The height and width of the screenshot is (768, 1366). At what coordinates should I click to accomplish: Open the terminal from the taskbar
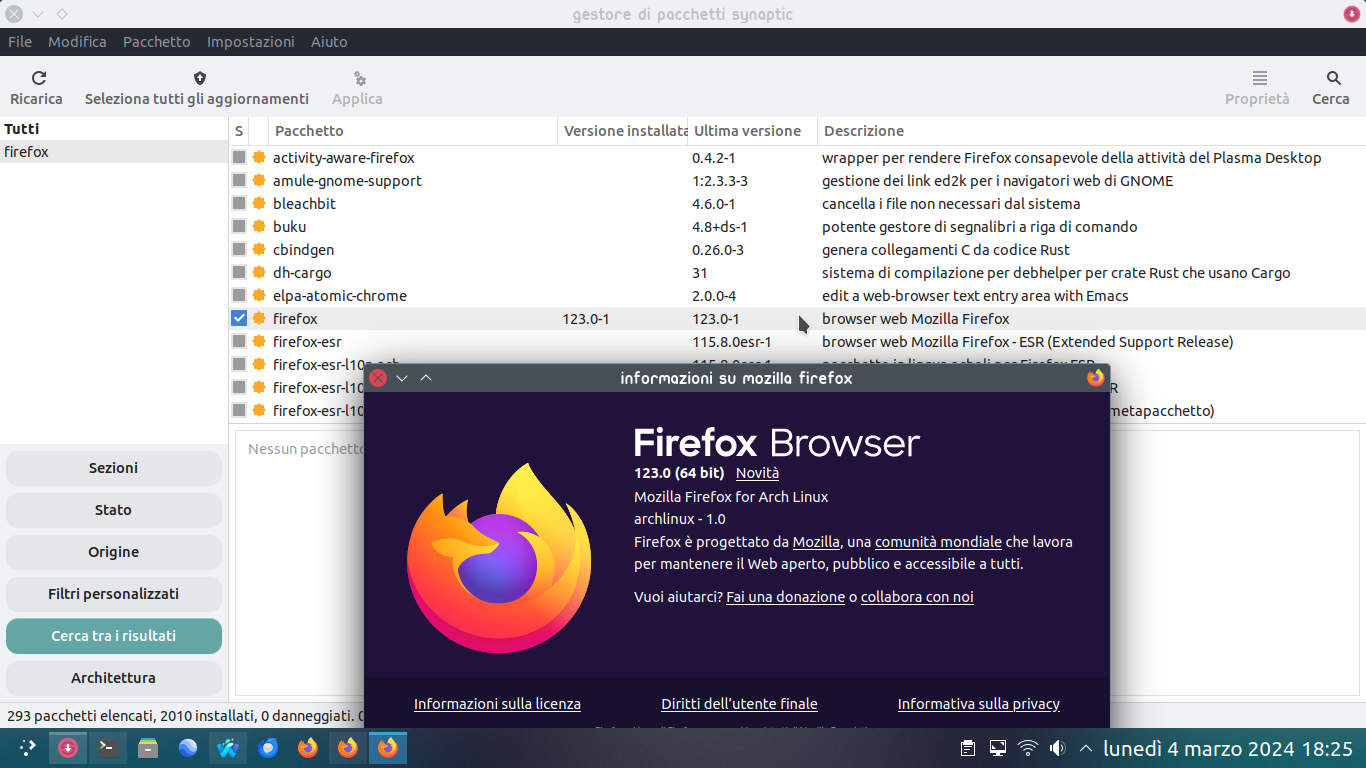108,748
